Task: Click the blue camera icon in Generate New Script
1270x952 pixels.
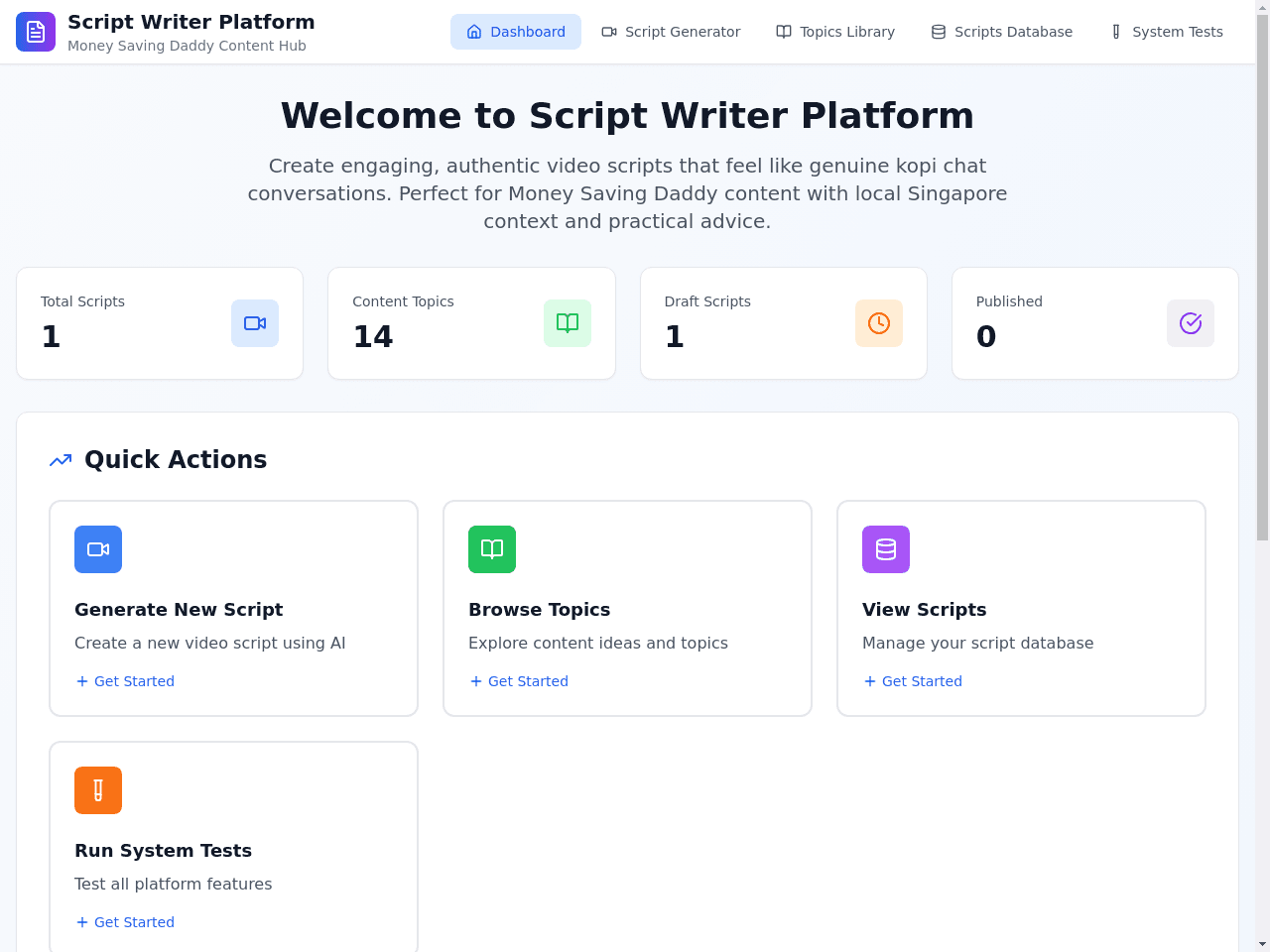Action: (98, 549)
